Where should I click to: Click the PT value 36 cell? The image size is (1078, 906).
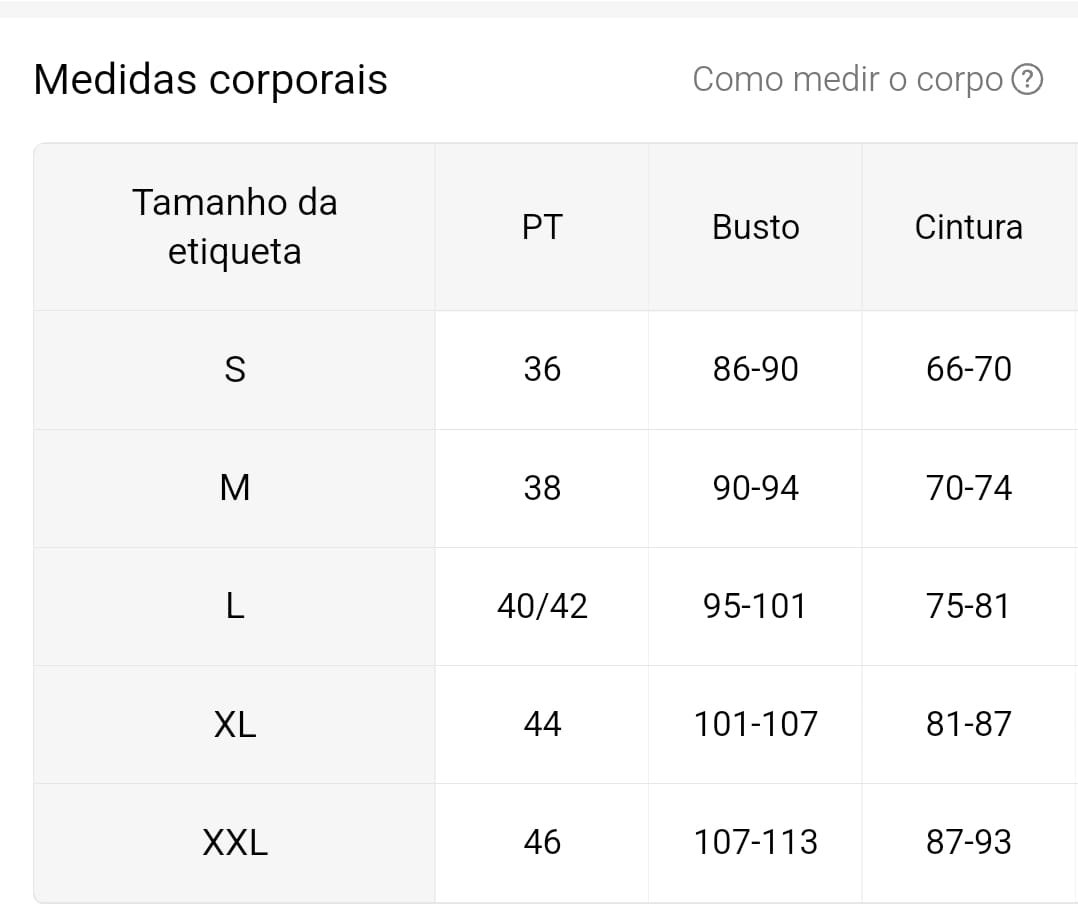pos(542,370)
